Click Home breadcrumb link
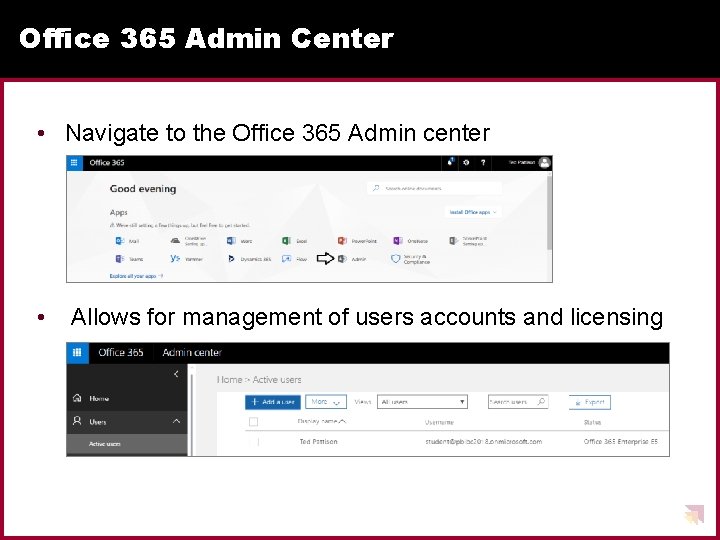720x540 pixels. pyautogui.click(x=229, y=380)
